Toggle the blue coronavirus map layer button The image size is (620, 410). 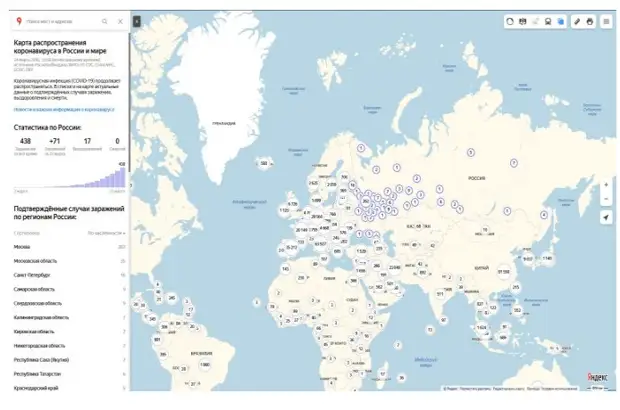pos(561,20)
